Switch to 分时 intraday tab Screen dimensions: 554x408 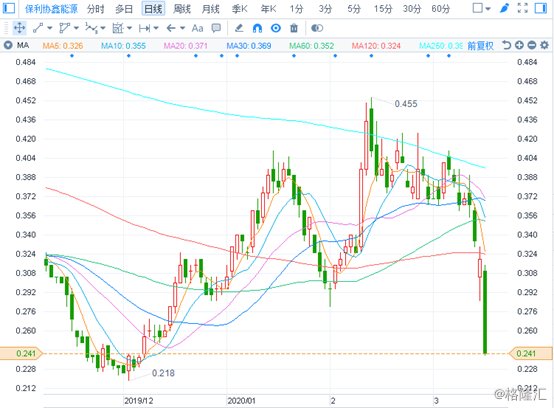coord(96,8)
